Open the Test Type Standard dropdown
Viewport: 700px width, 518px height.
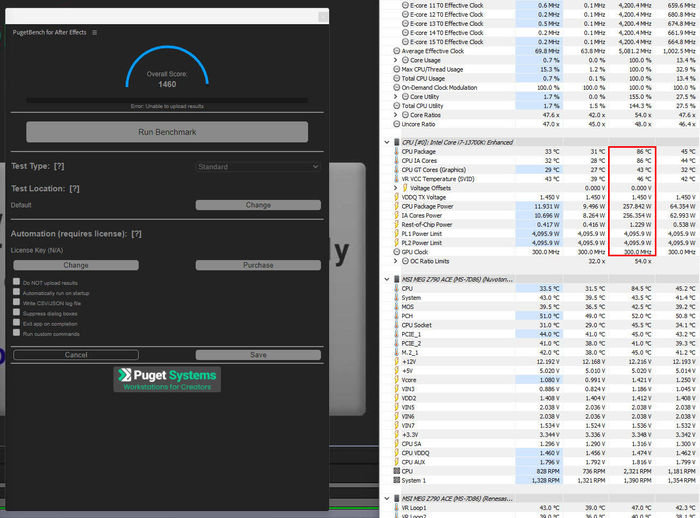[258, 167]
